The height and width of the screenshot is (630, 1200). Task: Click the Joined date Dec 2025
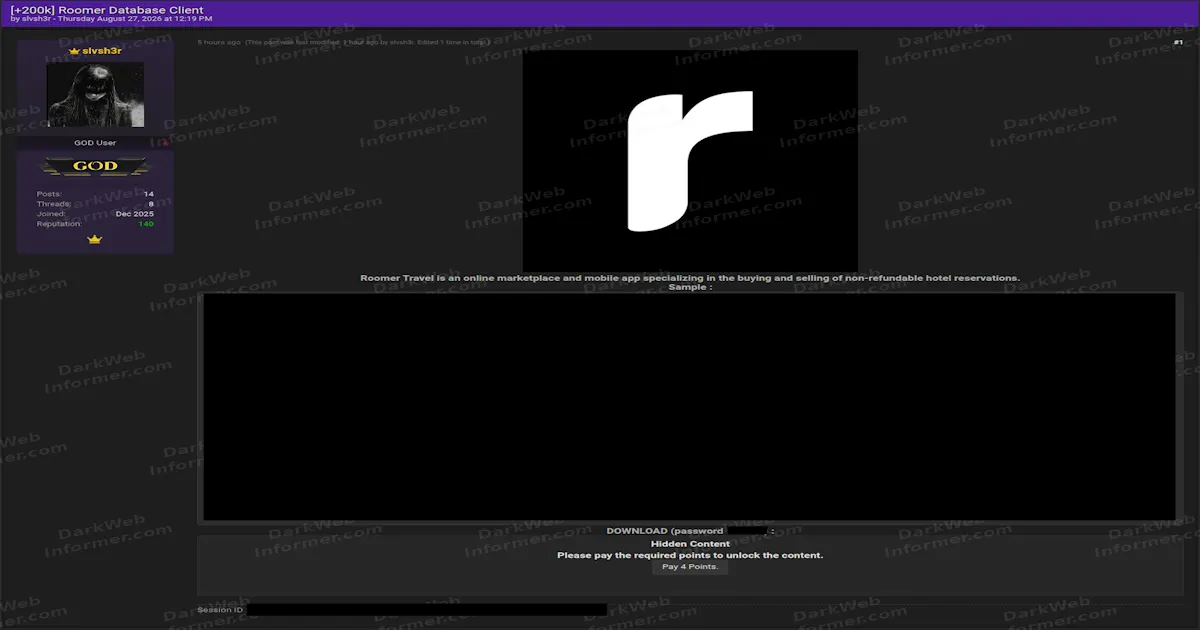click(135, 214)
